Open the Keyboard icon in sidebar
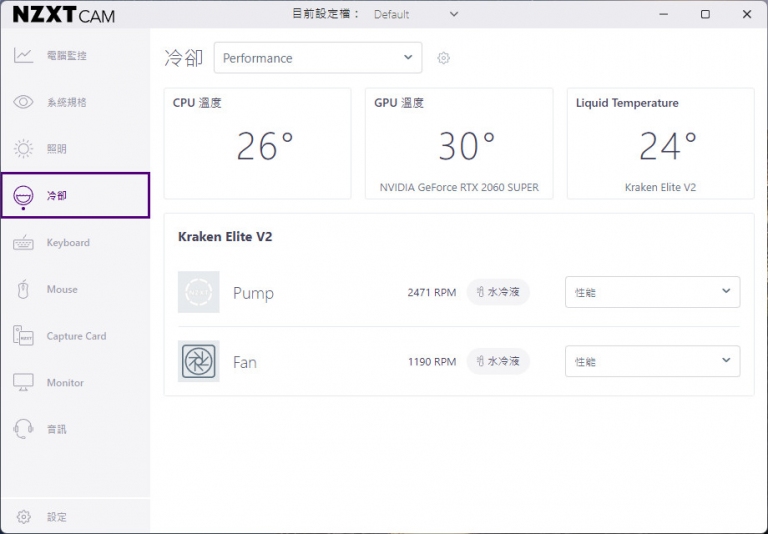 23,243
